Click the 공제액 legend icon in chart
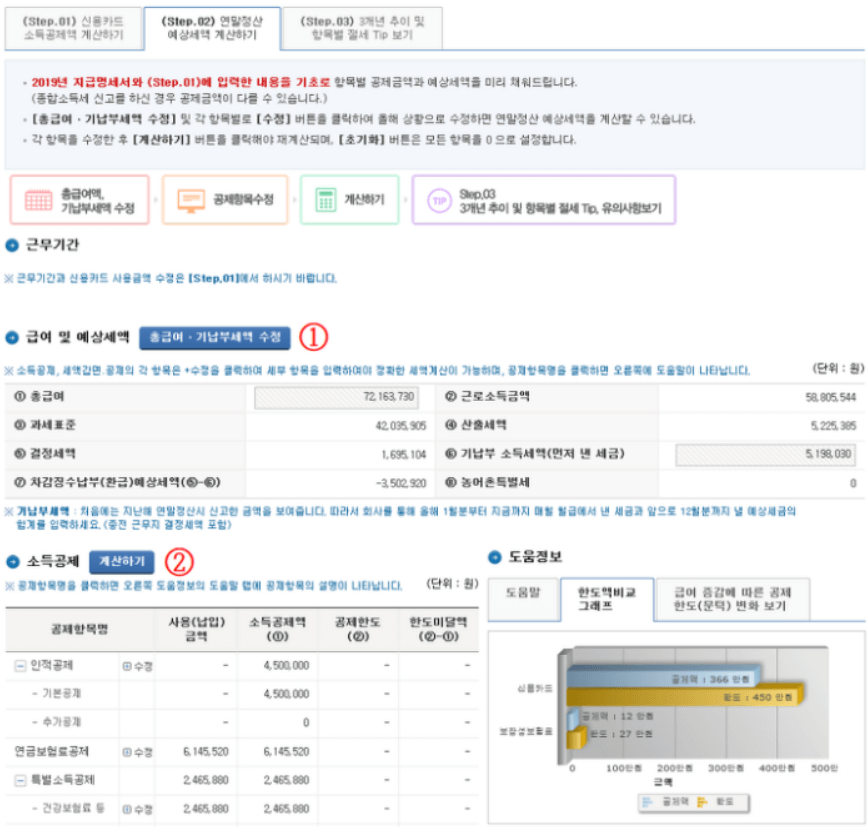 pos(647,802)
